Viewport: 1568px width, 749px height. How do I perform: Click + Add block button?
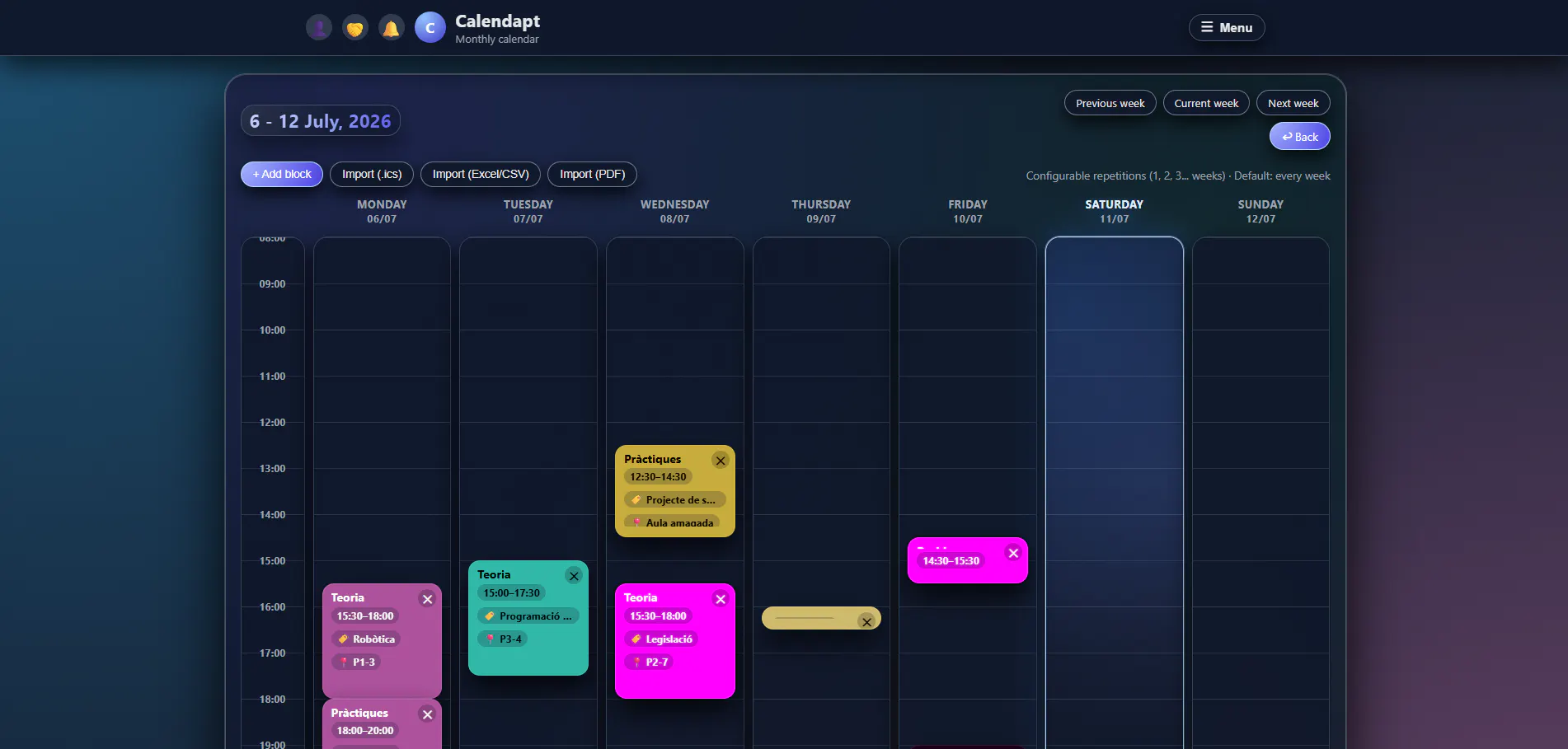click(282, 174)
